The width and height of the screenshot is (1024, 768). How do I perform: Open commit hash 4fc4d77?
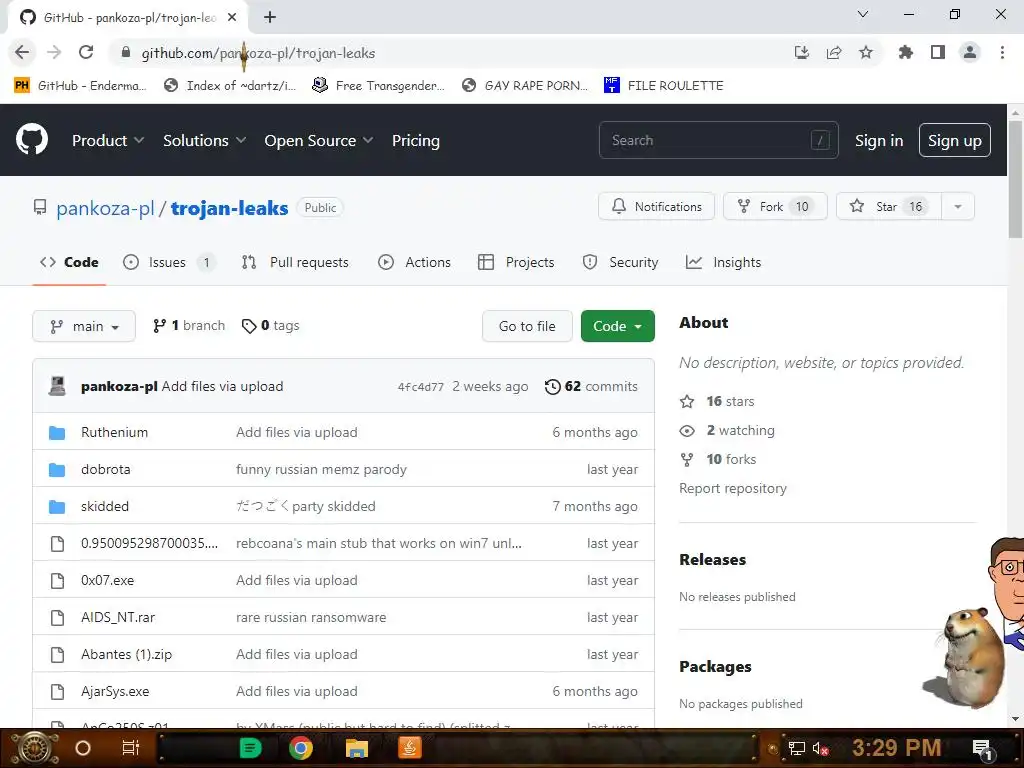(x=421, y=387)
